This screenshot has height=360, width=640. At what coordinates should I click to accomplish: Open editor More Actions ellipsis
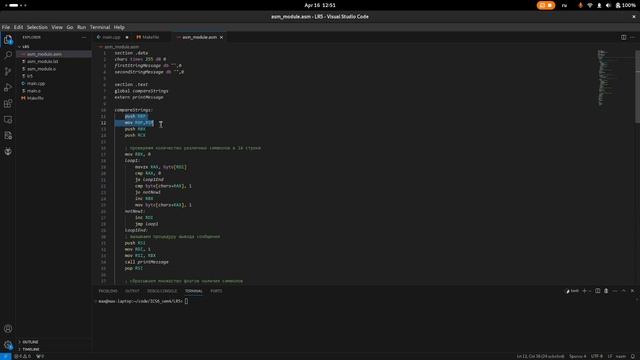click(632, 37)
